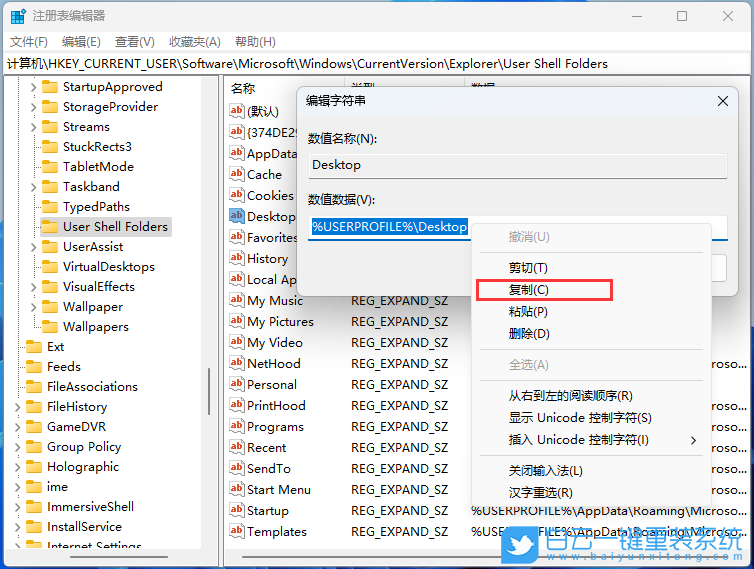Click the Registry Editor icon in title bar
The height and width of the screenshot is (569, 754).
[x=18, y=16]
